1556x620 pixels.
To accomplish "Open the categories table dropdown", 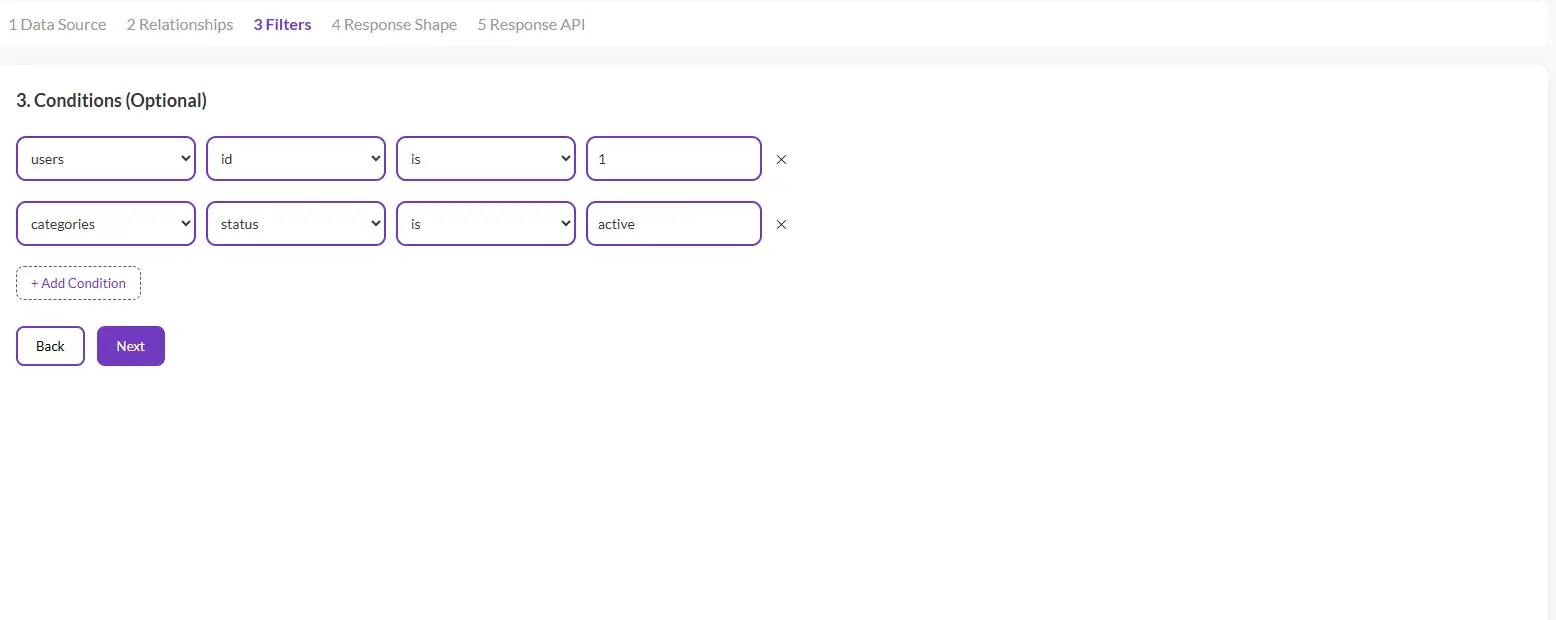I will (106, 224).
